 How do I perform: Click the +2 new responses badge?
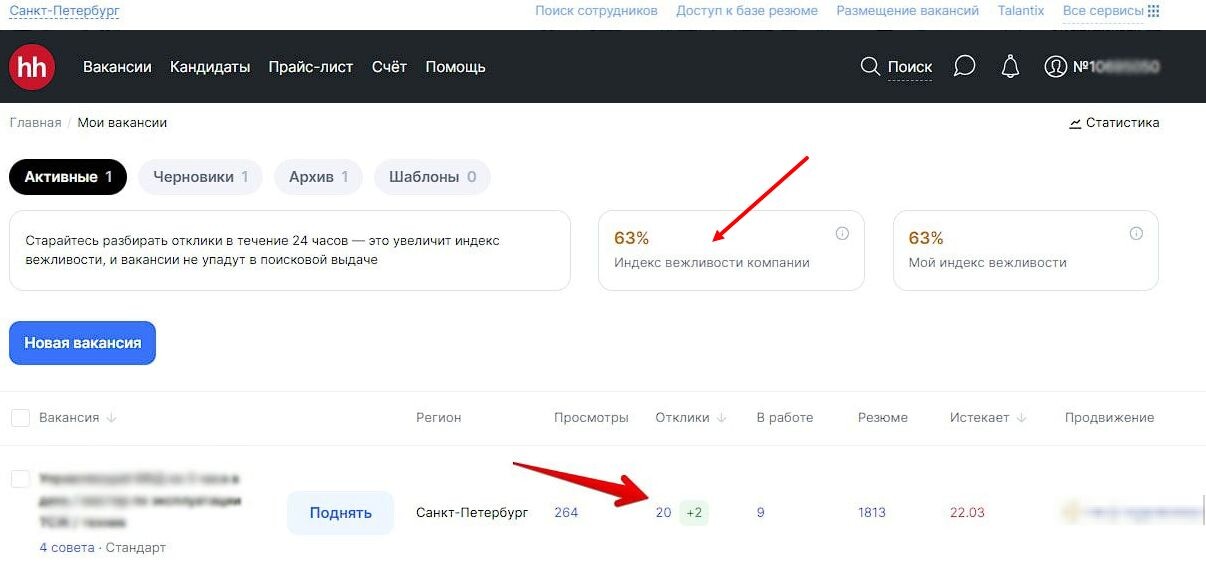point(694,513)
